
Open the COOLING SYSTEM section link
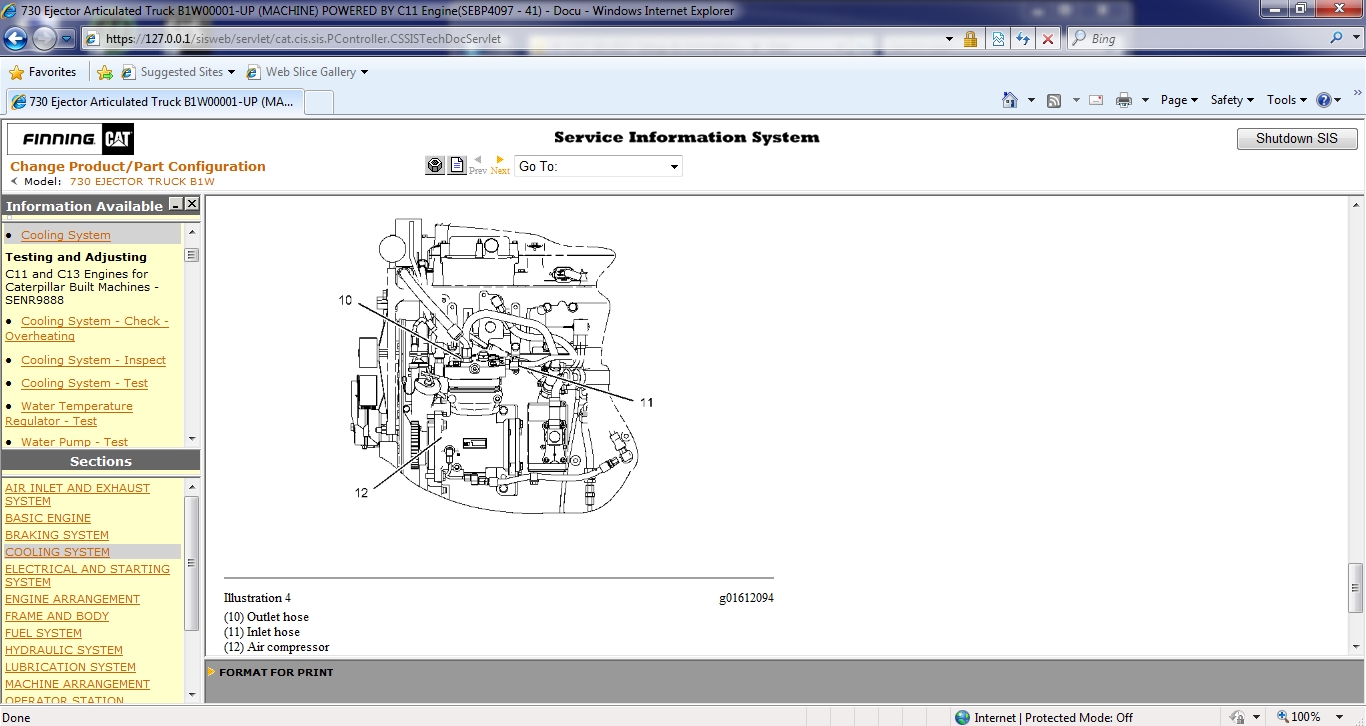[57, 551]
